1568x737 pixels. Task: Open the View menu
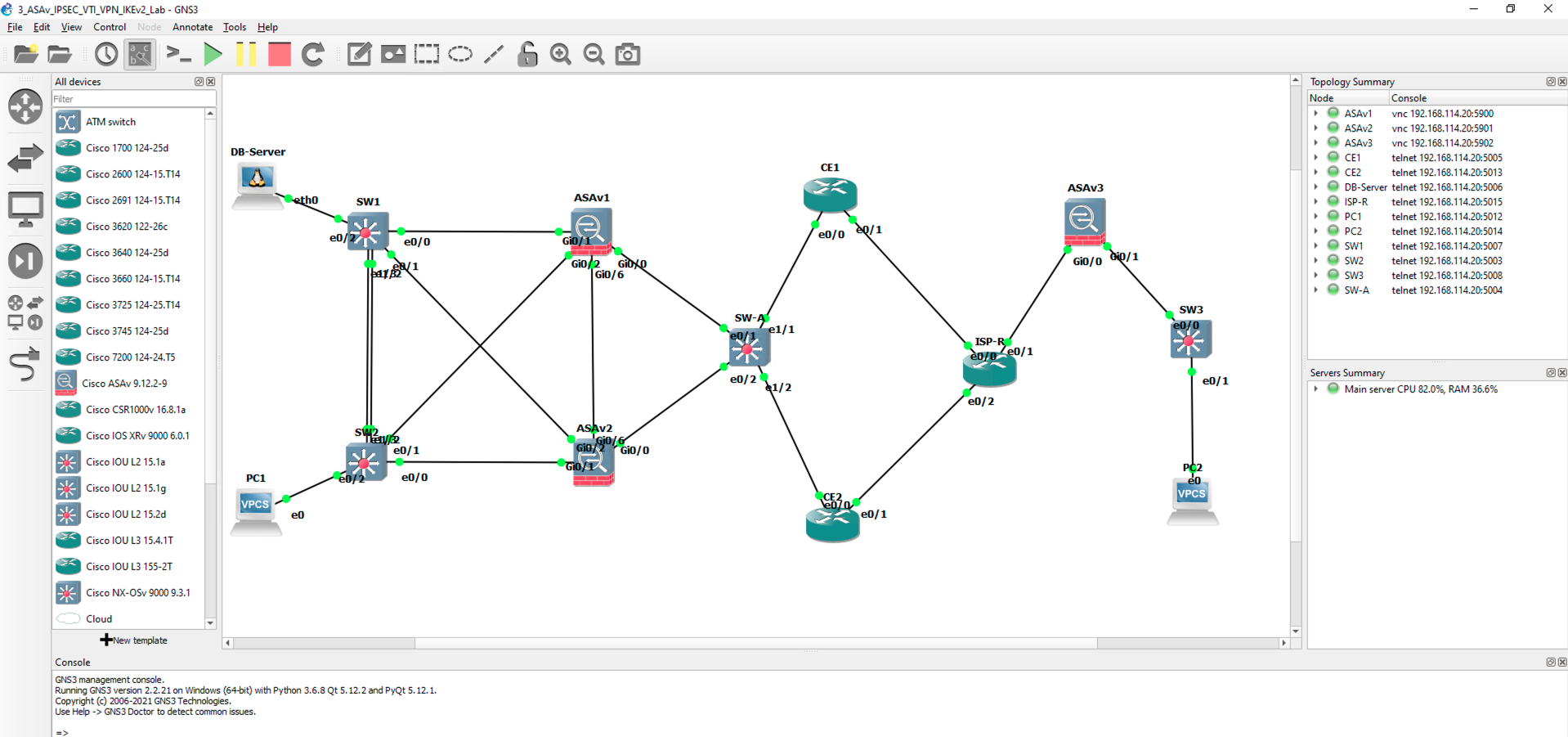(71, 27)
